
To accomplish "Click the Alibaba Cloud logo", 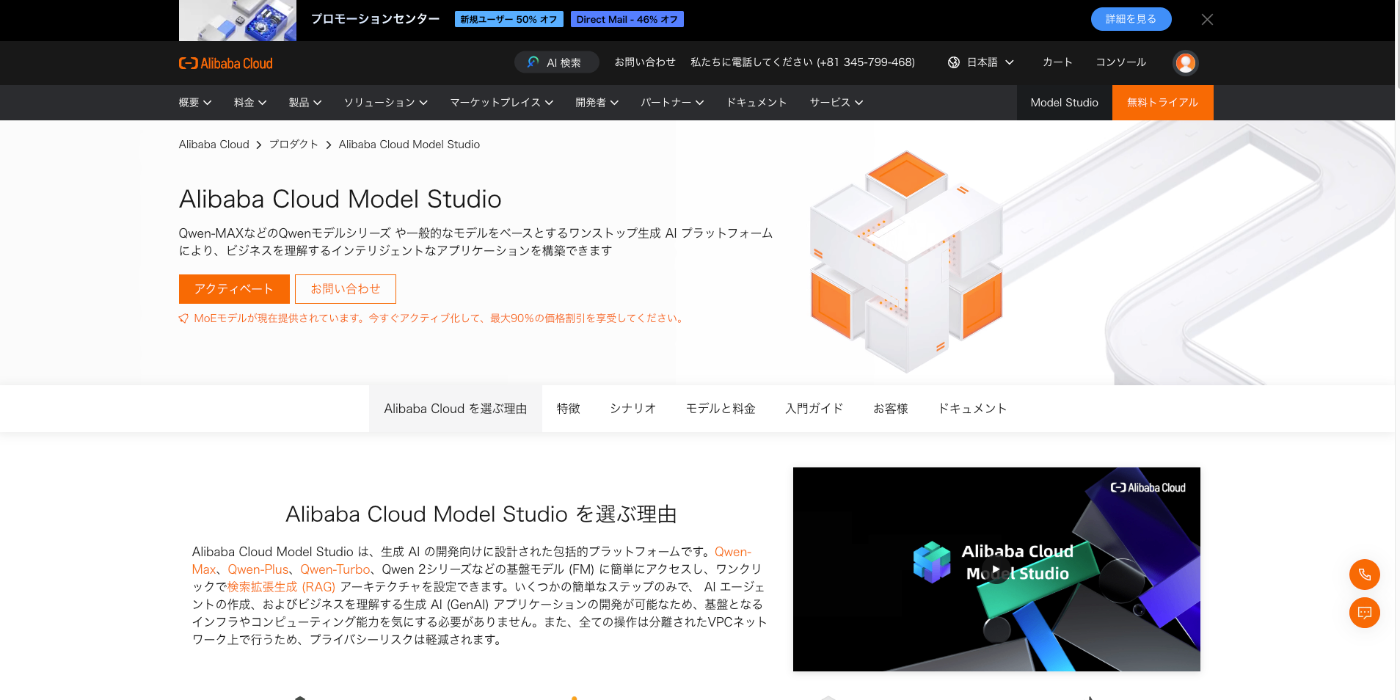I will click(226, 63).
